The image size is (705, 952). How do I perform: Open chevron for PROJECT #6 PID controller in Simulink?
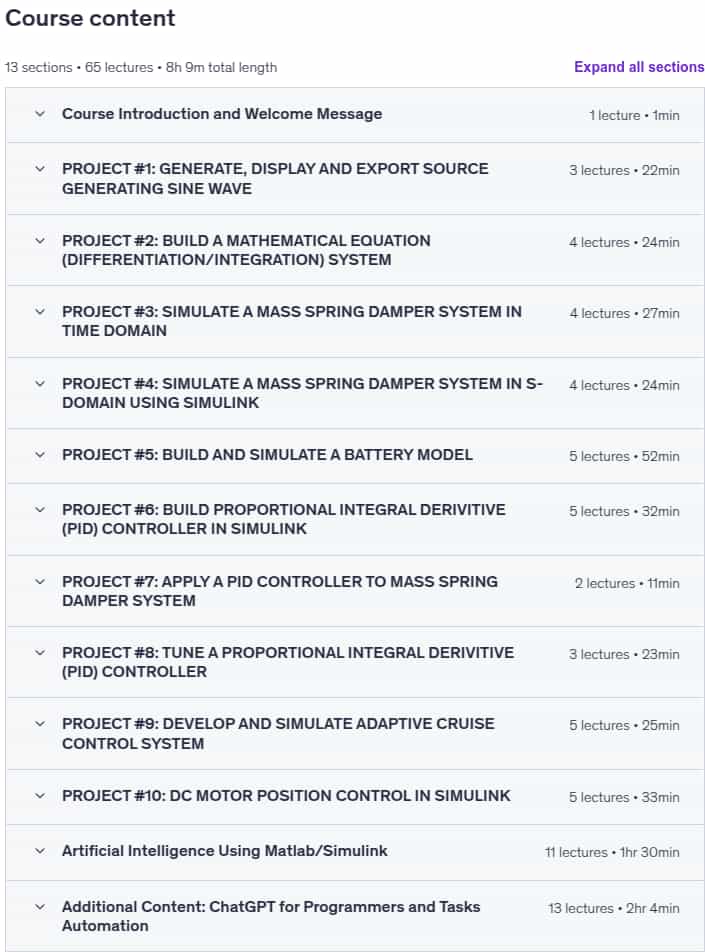[40, 509]
